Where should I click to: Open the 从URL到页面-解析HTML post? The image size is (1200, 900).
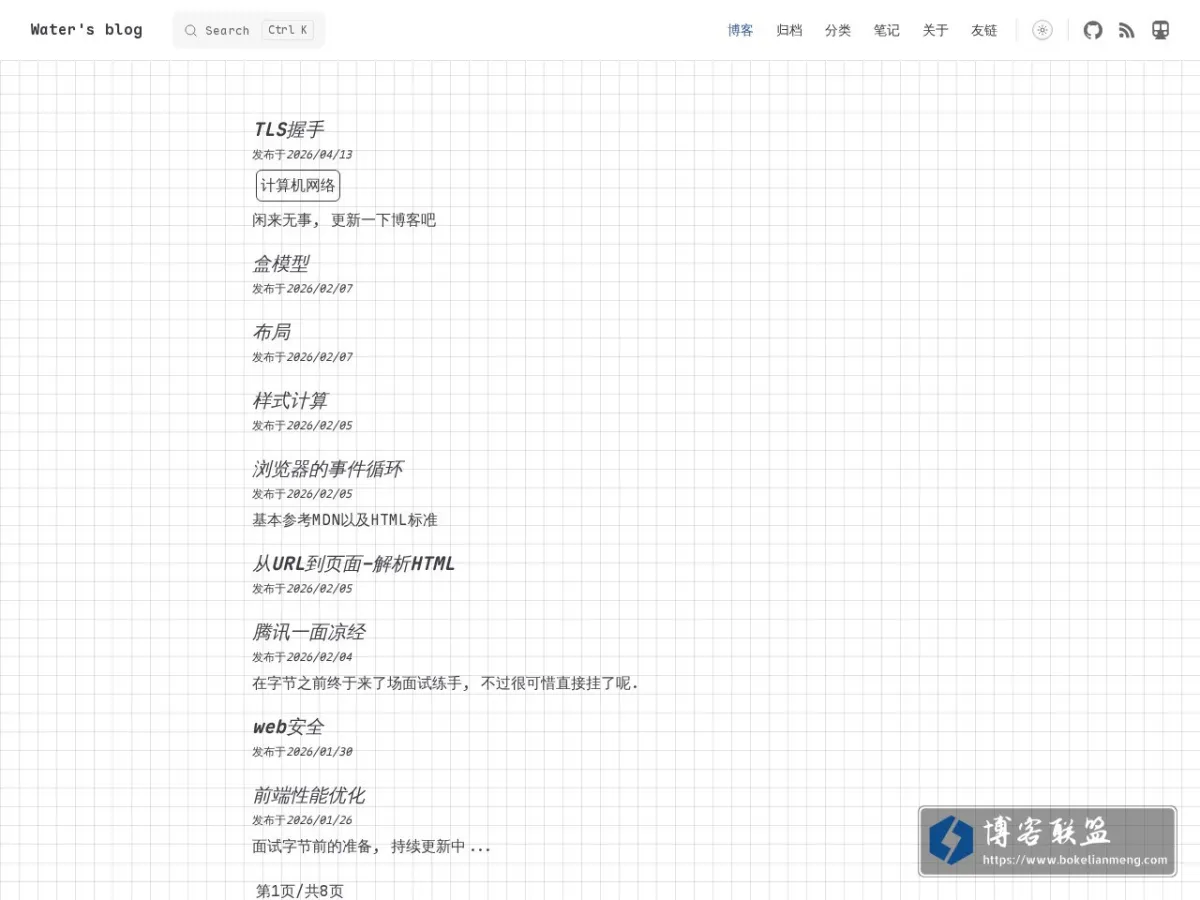(354, 563)
